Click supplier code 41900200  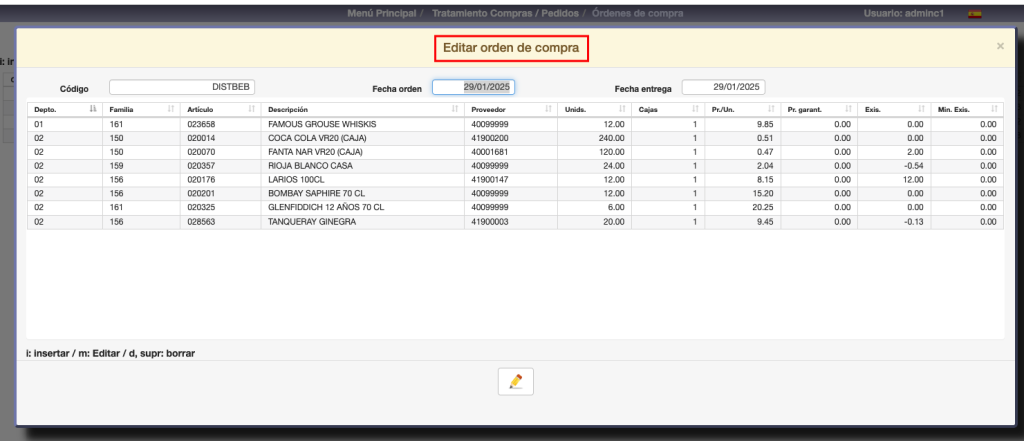(490, 138)
